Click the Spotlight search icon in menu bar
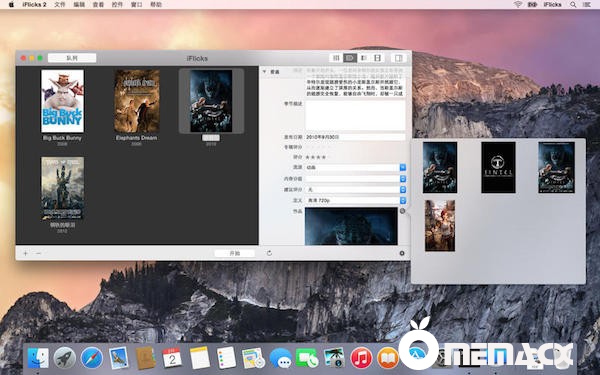 click(573, 5)
